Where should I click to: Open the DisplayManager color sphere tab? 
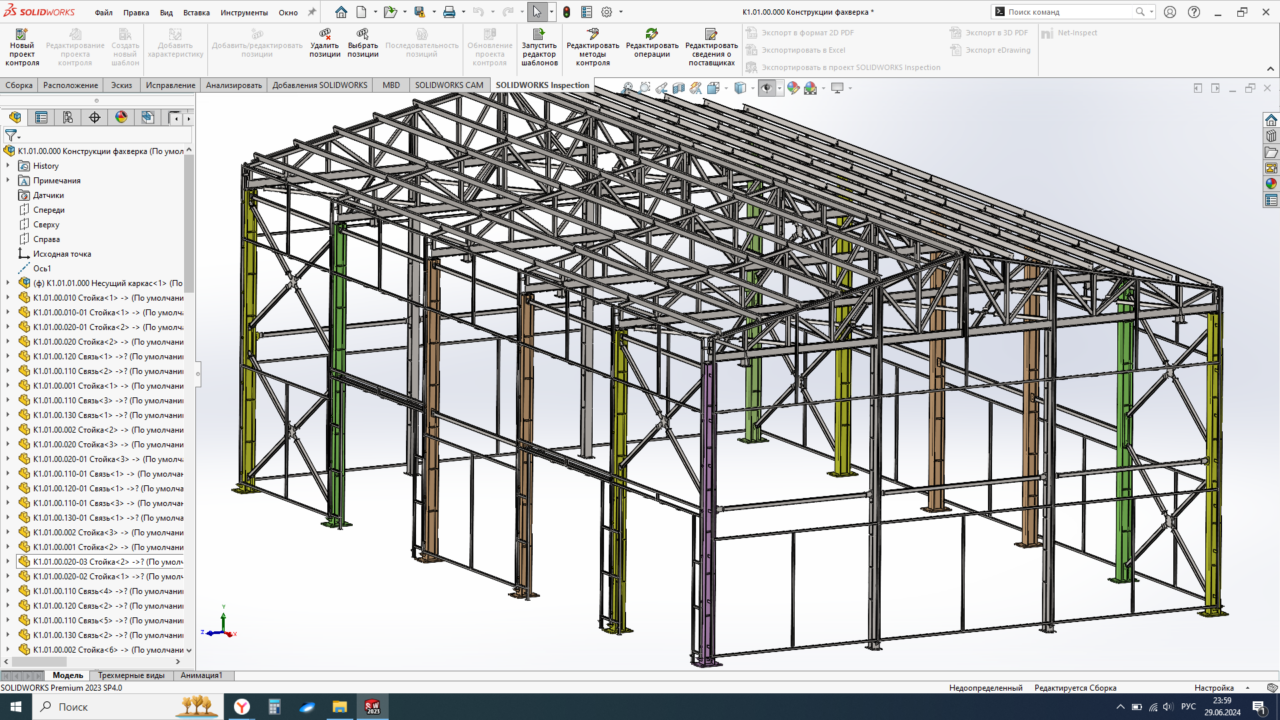[x=121, y=117]
